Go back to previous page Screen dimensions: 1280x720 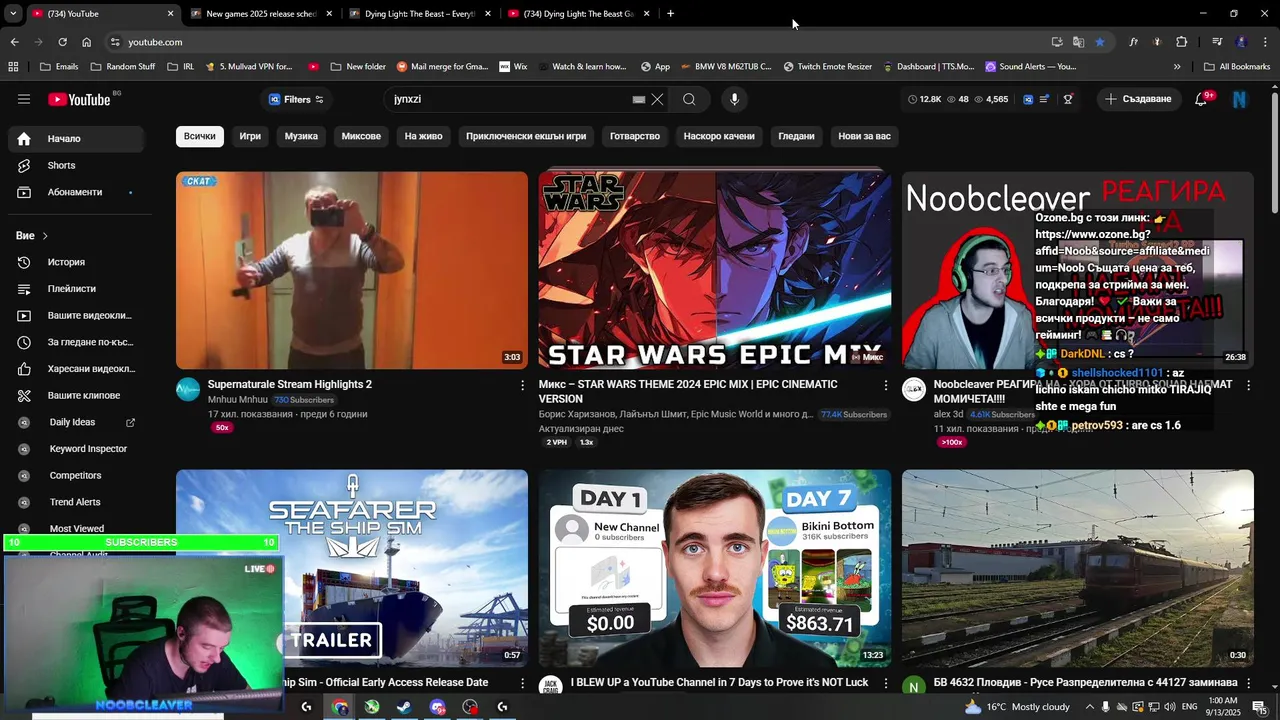tap(14, 42)
